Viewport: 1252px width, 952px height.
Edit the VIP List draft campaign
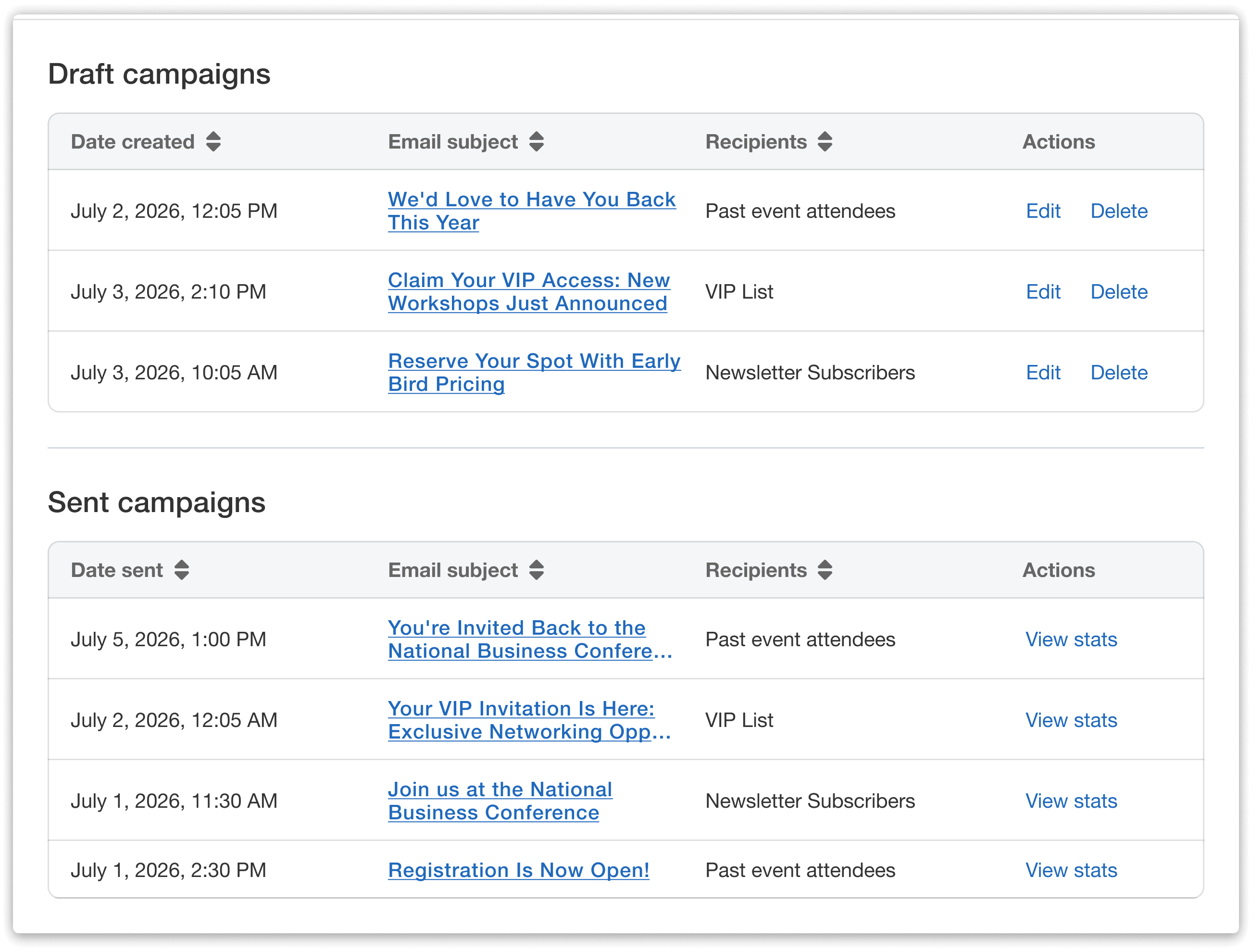[1043, 292]
